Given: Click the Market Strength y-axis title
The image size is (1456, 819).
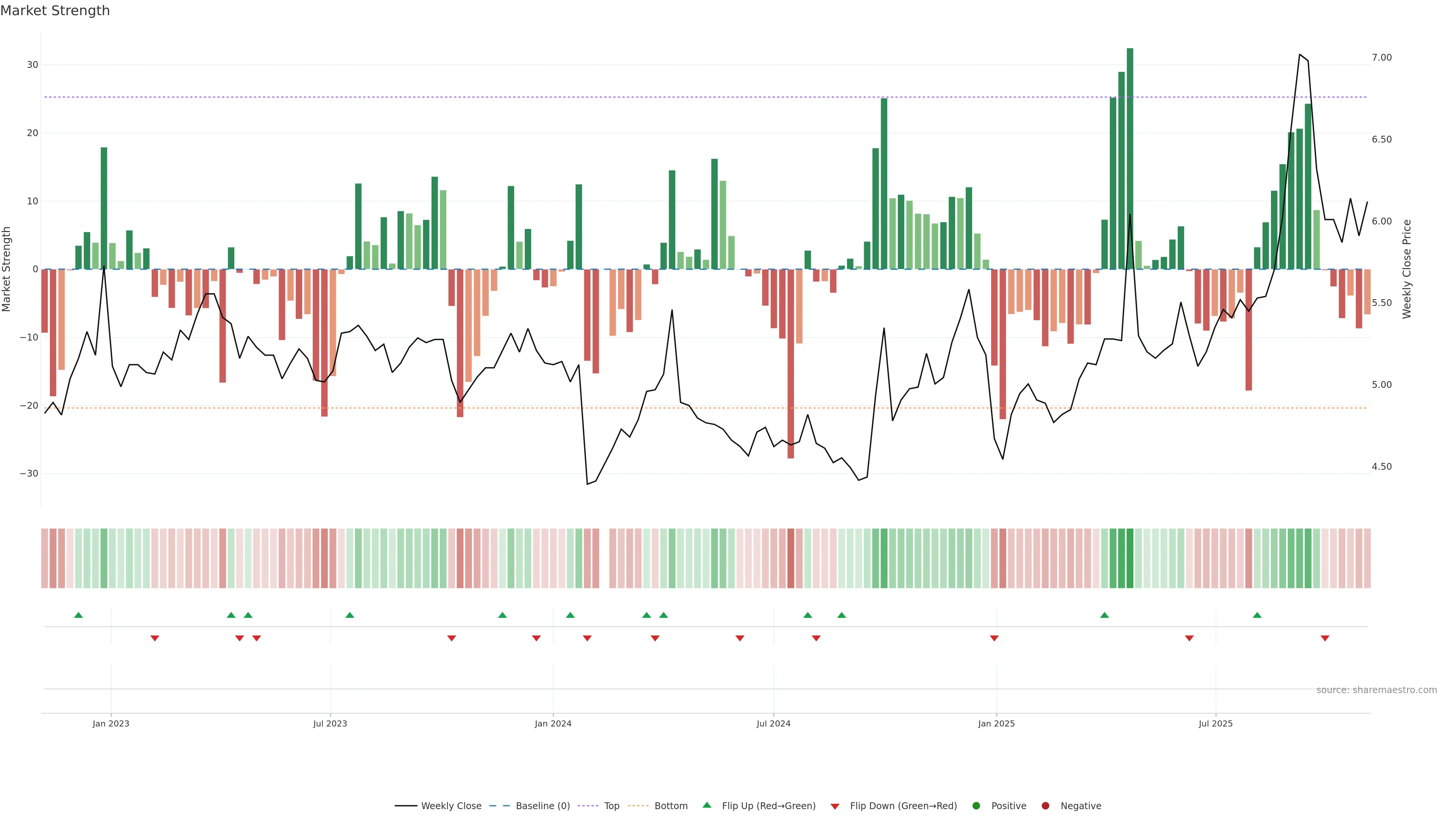Looking at the screenshot, I should pyautogui.click(x=7, y=269).
